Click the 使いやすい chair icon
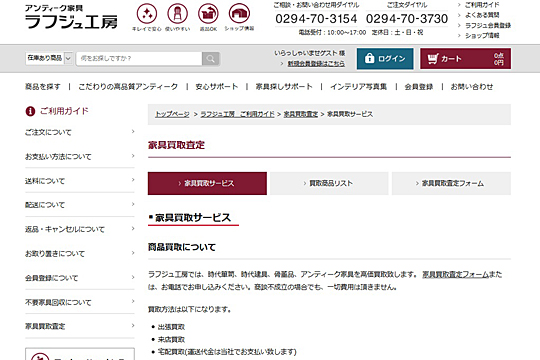The image size is (540, 360). click(177, 14)
